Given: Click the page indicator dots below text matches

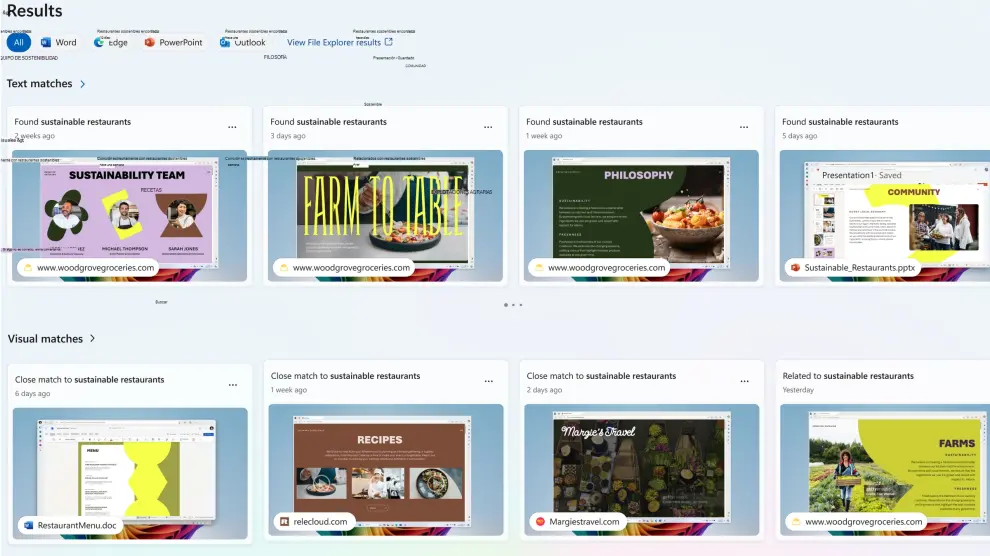Looking at the screenshot, I should 513,304.
